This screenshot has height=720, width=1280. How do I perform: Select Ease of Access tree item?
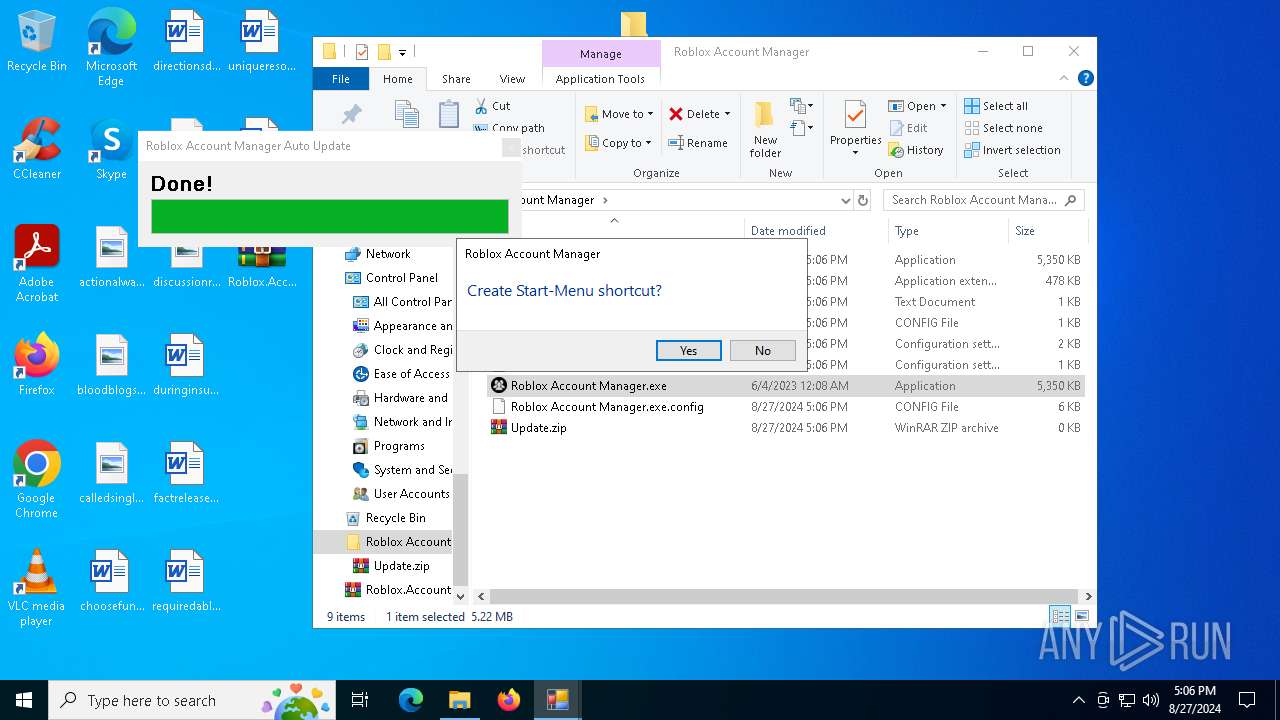pyautogui.click(x=411, y=374)
